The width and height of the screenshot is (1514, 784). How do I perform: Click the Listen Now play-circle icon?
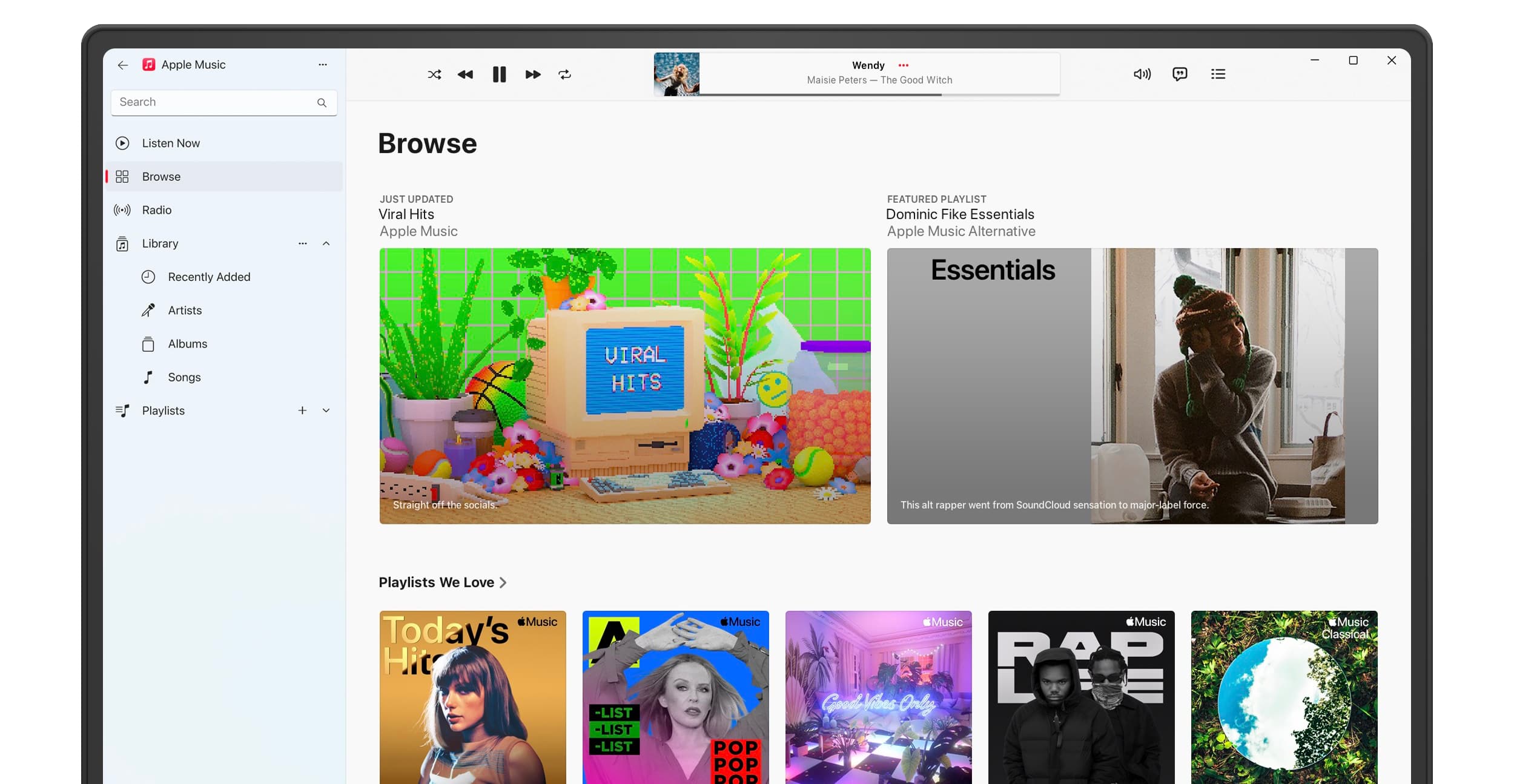click(122, 143)
